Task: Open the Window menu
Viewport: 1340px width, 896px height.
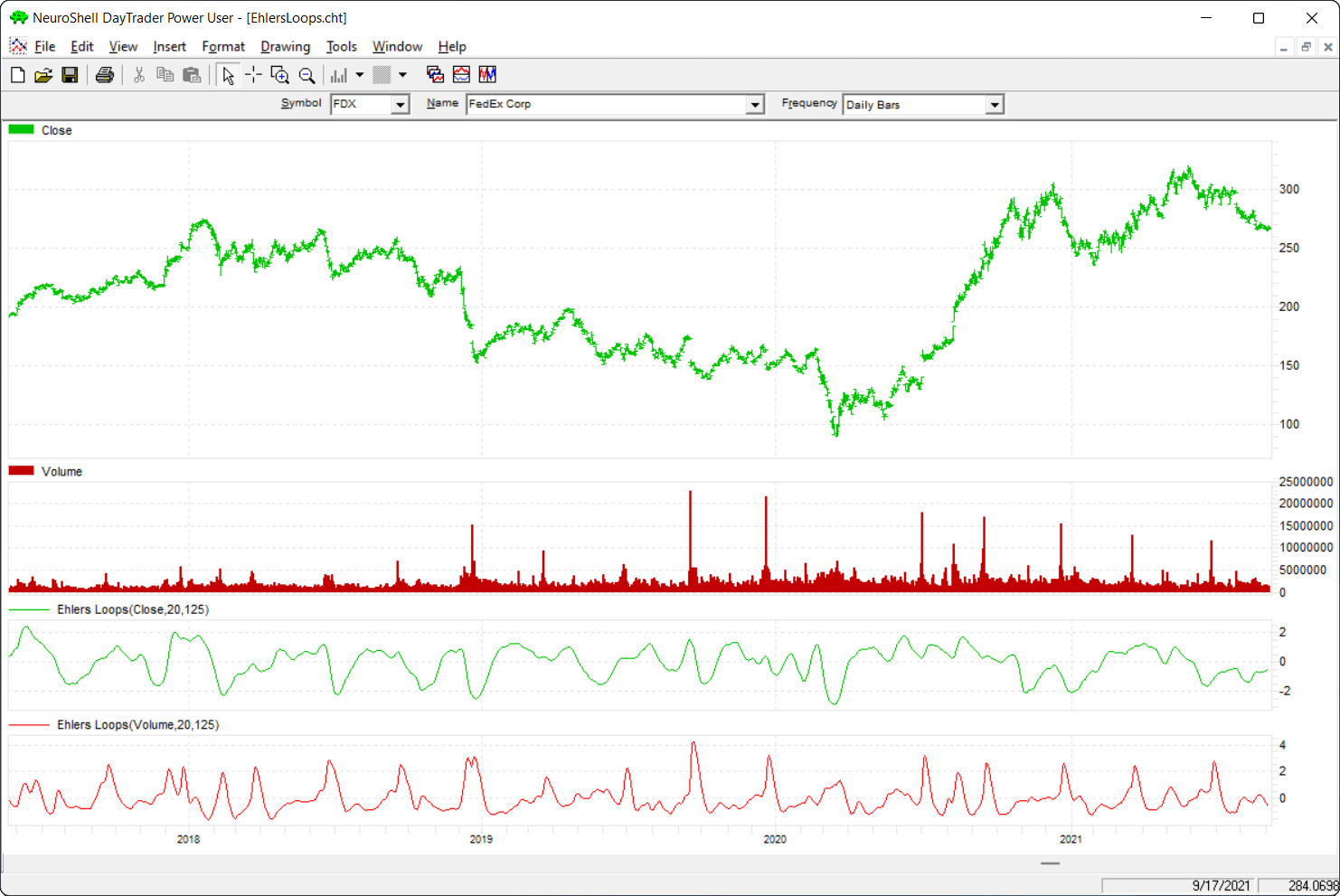Action: pyautogui.click(x=397, y=46)
